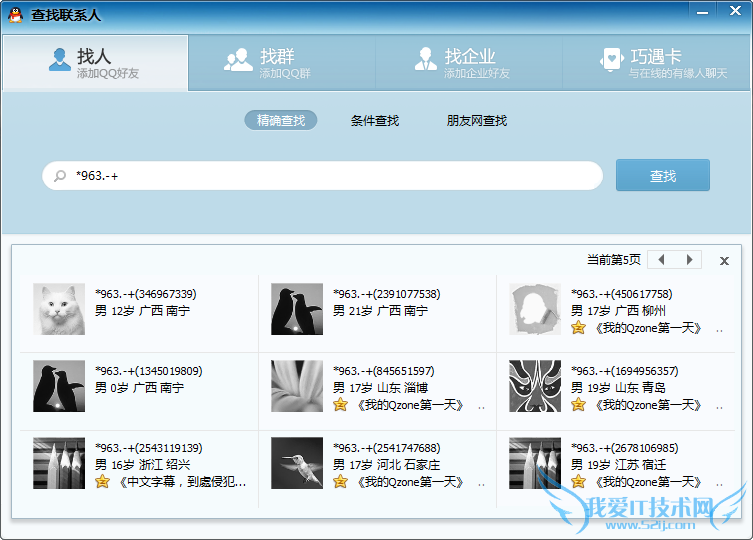Click the name *963.-+(845651597)
This screenshot has width=753, height=540.
pos(384,371)
